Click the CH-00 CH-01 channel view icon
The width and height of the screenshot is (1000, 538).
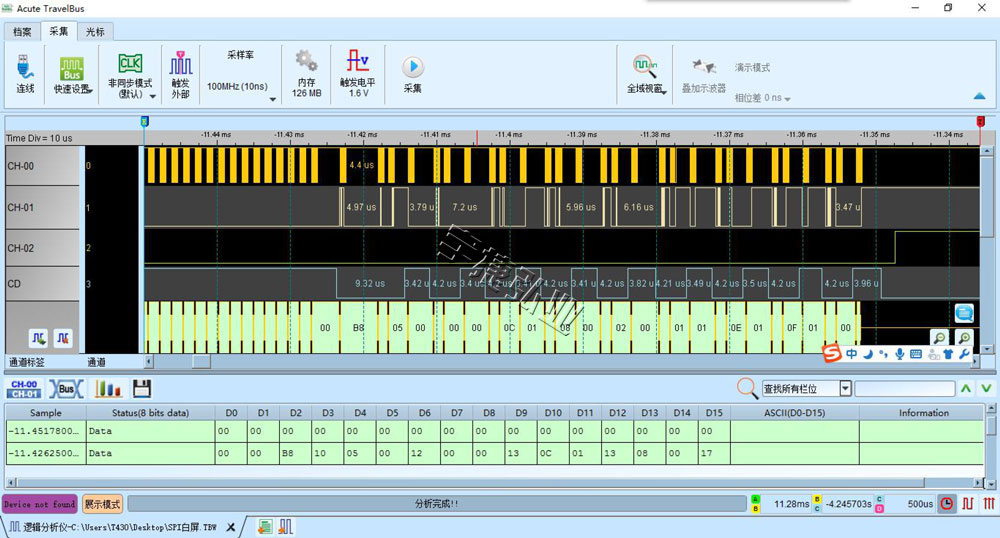click(x=24, y=389)
